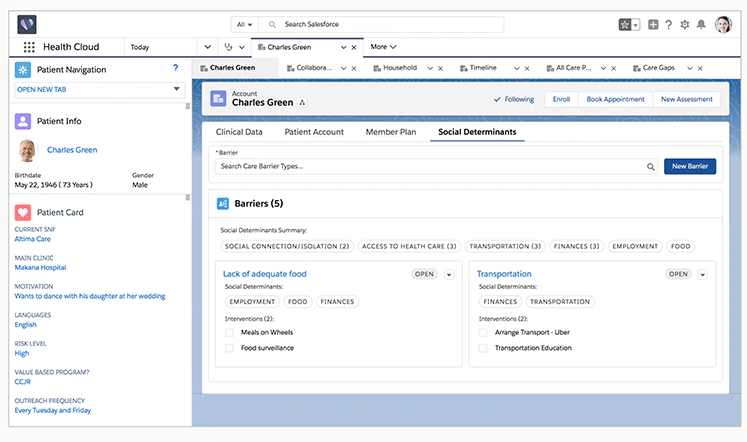Open the Charles Green patient name link
747x442 pixels.
(x=72, y=150)
